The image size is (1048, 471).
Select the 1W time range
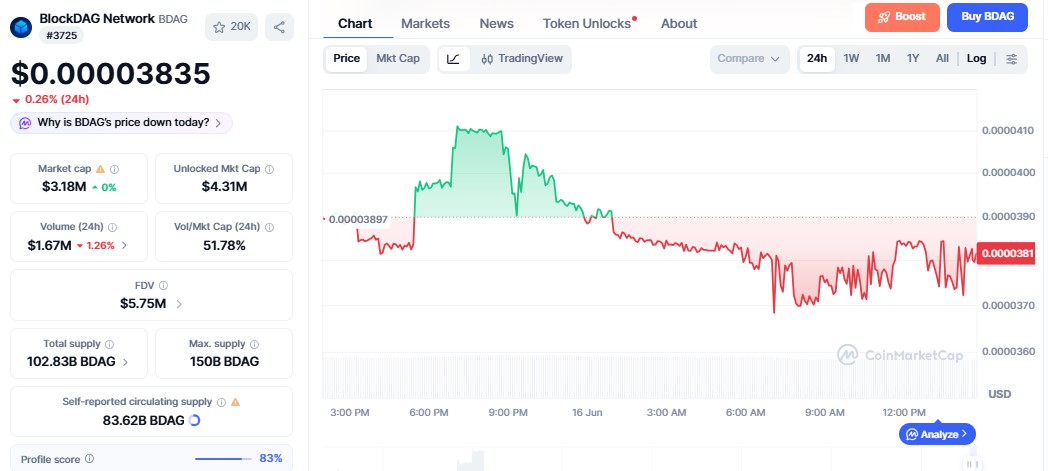point(851,59)
